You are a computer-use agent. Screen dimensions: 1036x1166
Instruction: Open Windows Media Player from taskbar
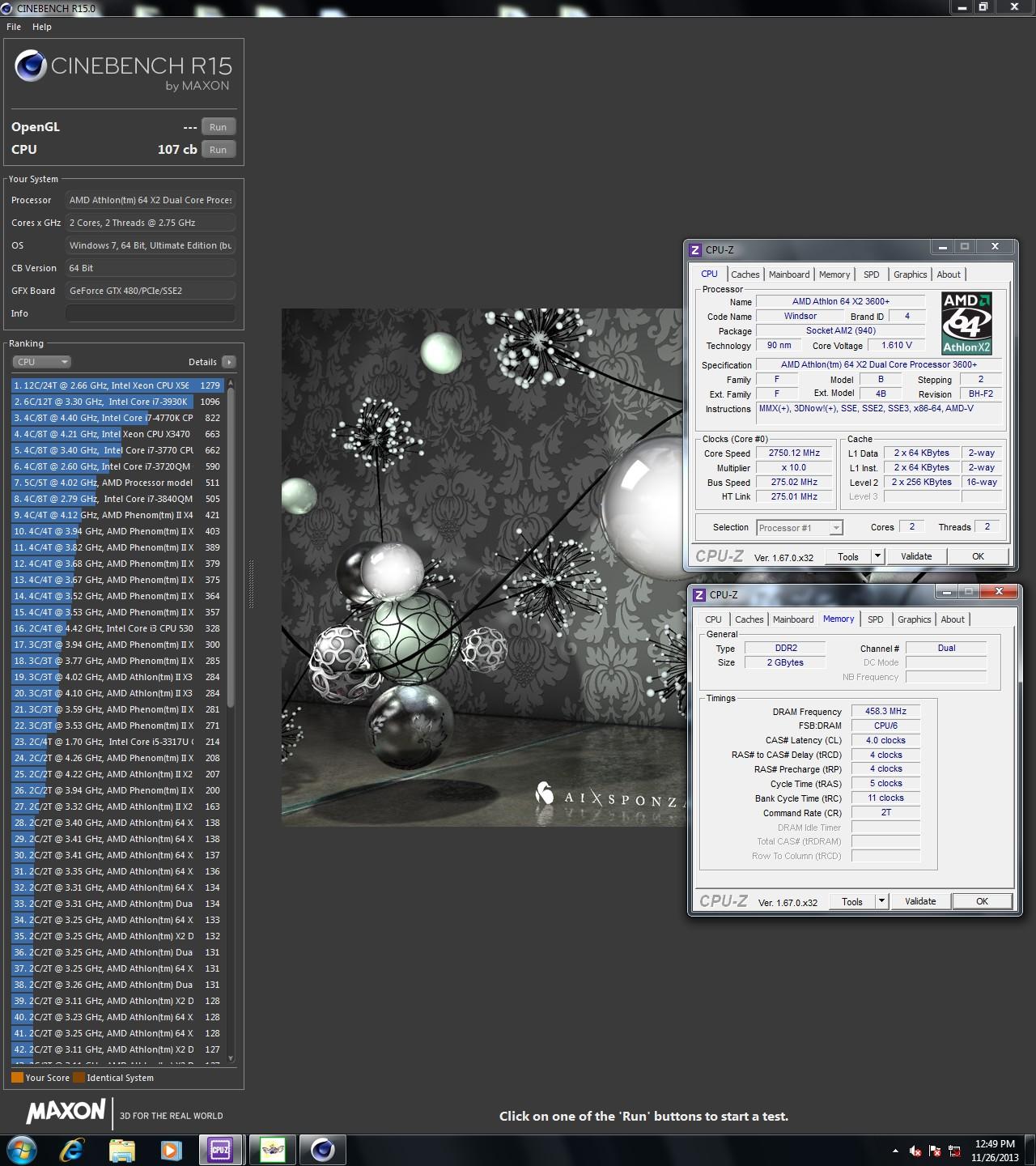(171, 1150)
